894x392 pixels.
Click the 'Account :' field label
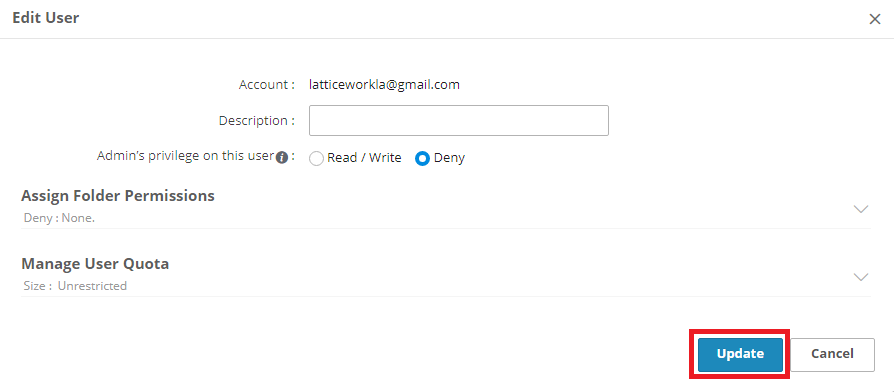tap(267, 85)
